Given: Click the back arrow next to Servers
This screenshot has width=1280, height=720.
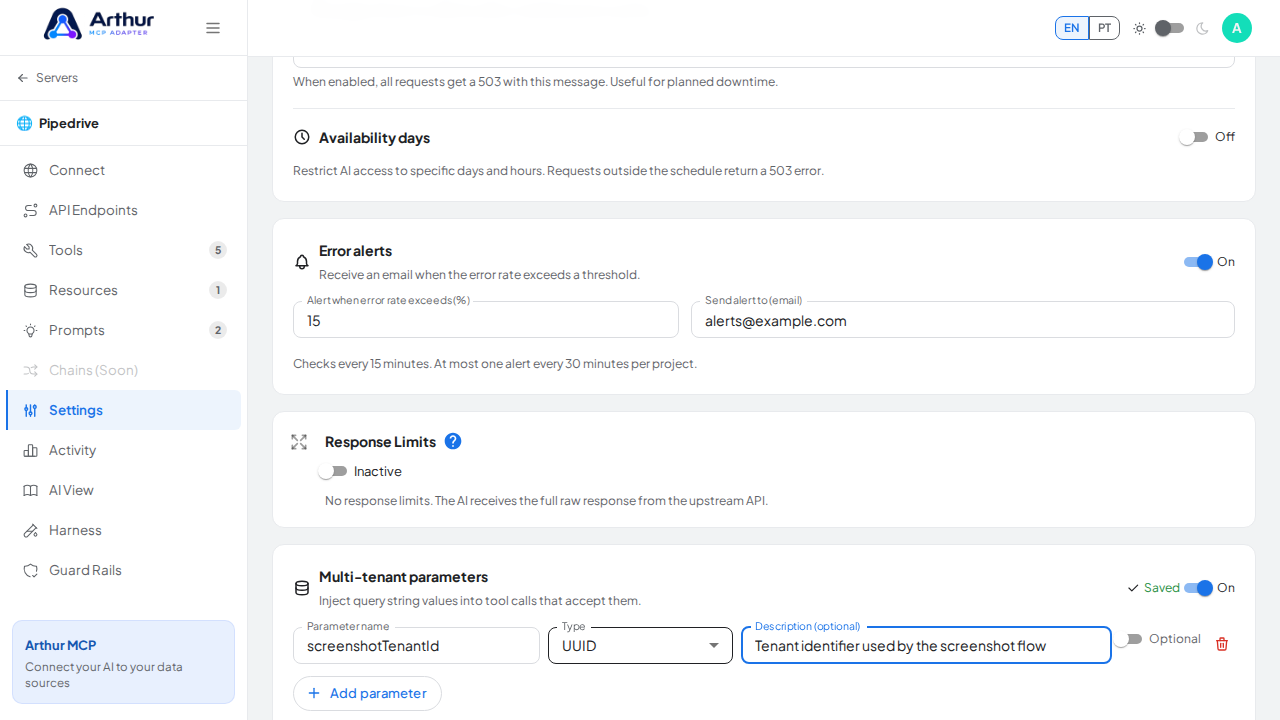Looking at the screenshot, I should 23,78.
